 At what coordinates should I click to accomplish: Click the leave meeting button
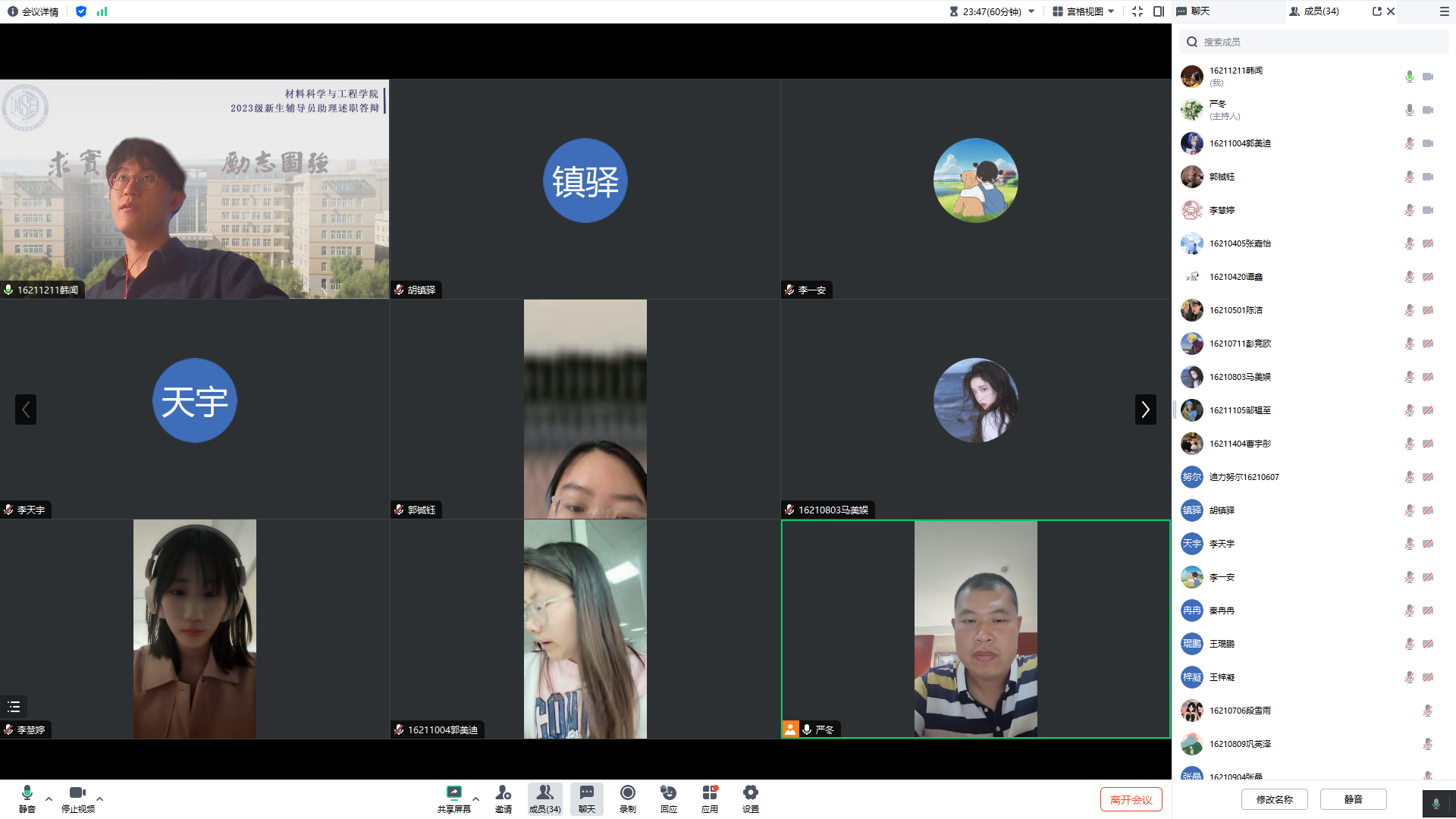1131,799
